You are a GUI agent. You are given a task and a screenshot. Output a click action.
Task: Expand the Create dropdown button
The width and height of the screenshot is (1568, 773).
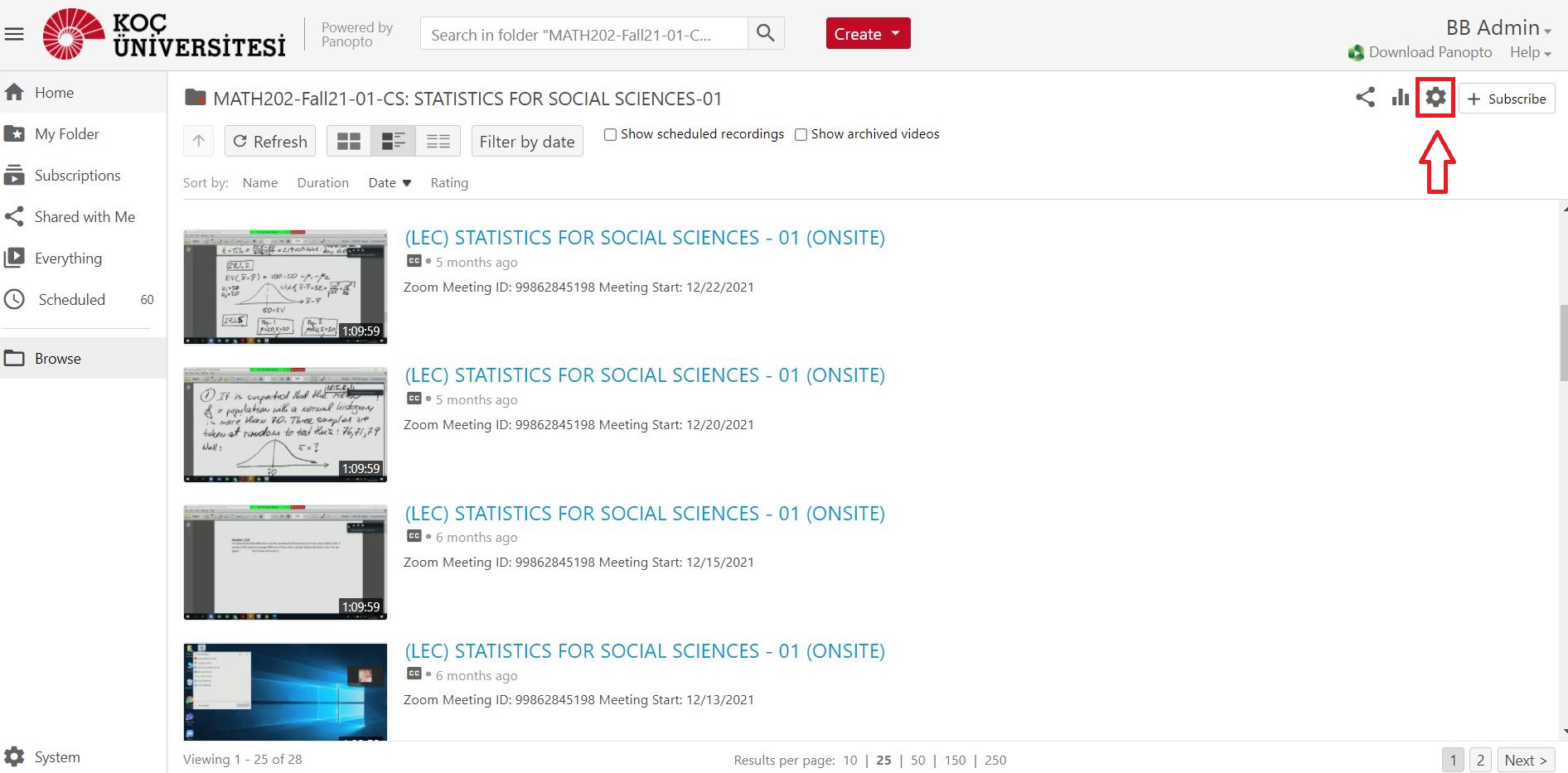tap(868, 34)
